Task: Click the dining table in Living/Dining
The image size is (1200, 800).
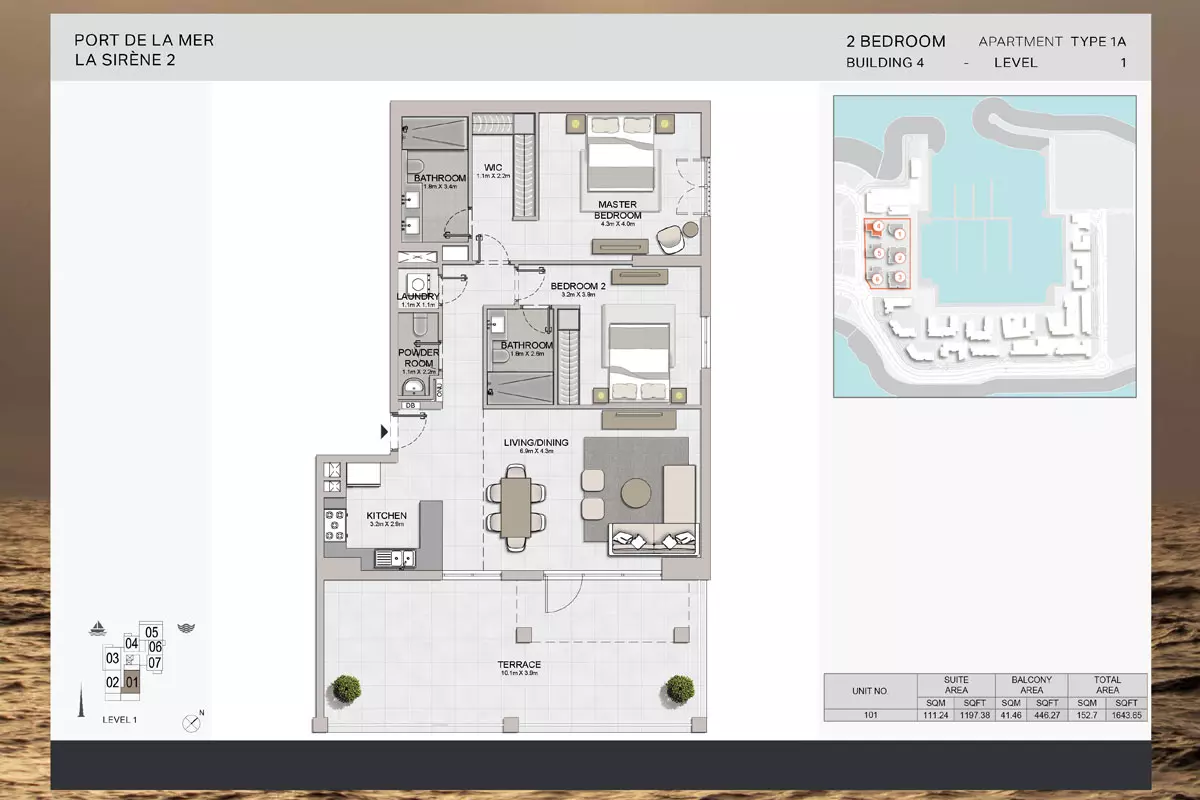Action: click(x=515, y=507)
